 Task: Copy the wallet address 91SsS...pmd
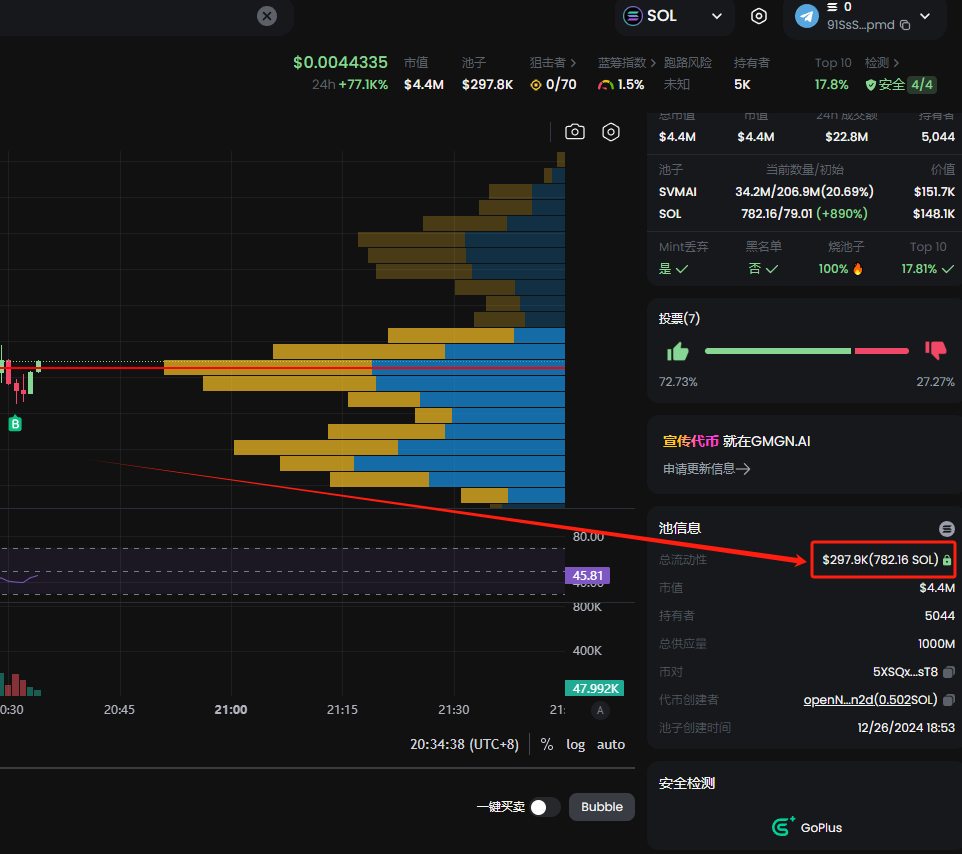pos(905,25)
